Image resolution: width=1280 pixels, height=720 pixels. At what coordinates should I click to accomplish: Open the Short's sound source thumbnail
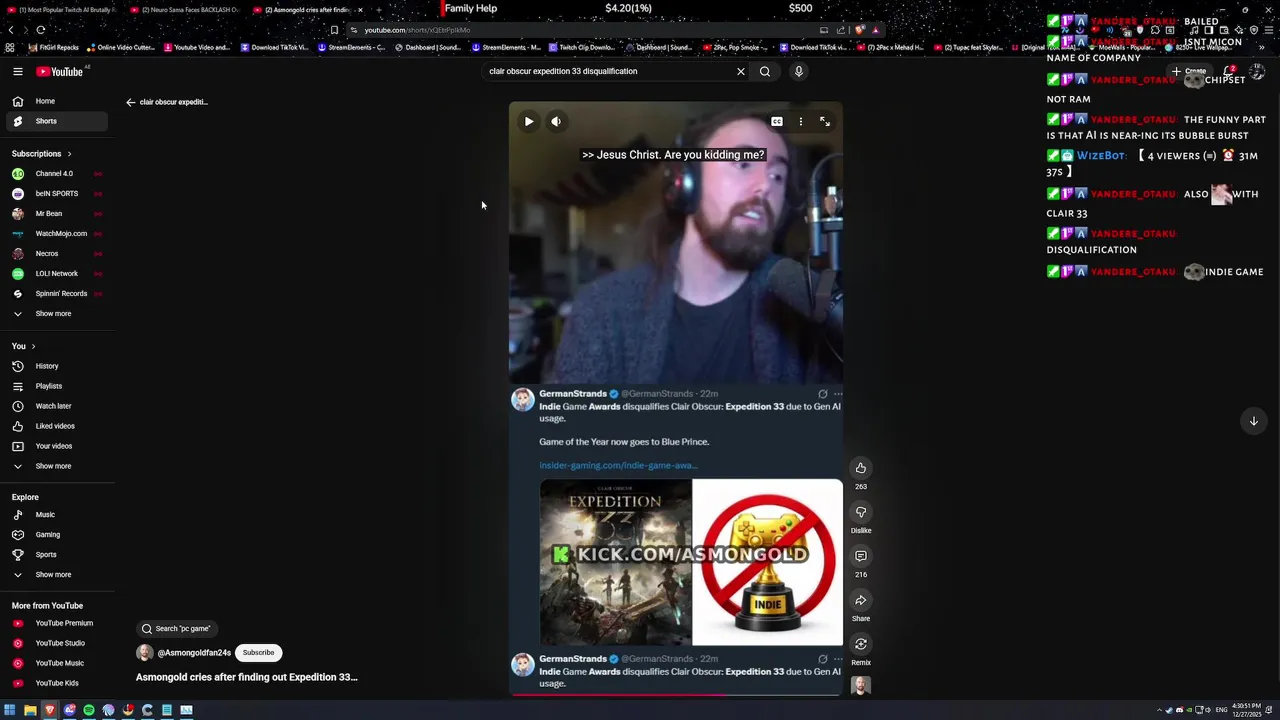tap(860, 686)
